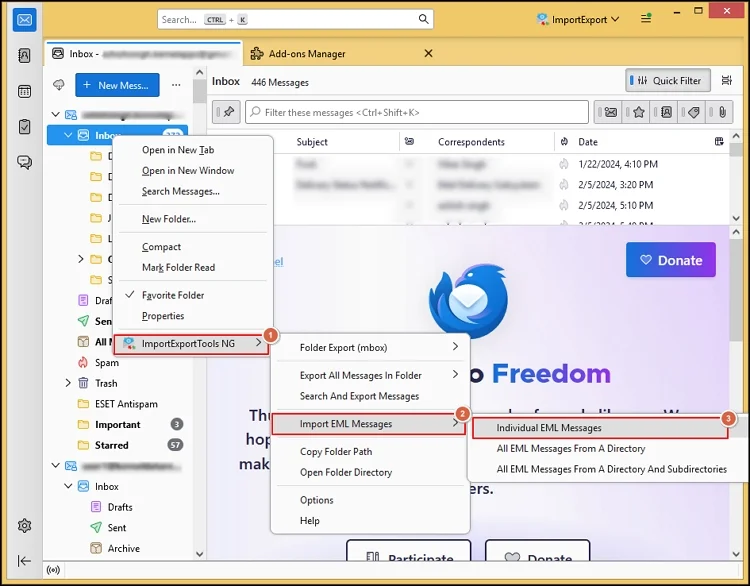Select Search And Export Messages
The image size is (750, 586).
coord(370,396)
